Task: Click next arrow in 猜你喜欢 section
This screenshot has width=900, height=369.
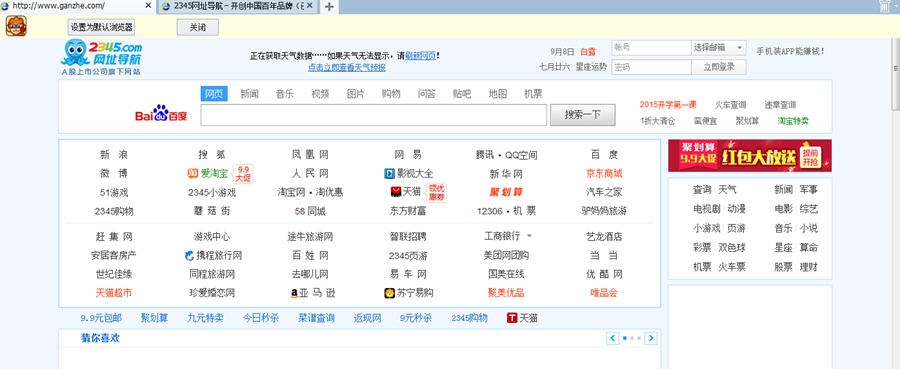Action: pos(650,339)
